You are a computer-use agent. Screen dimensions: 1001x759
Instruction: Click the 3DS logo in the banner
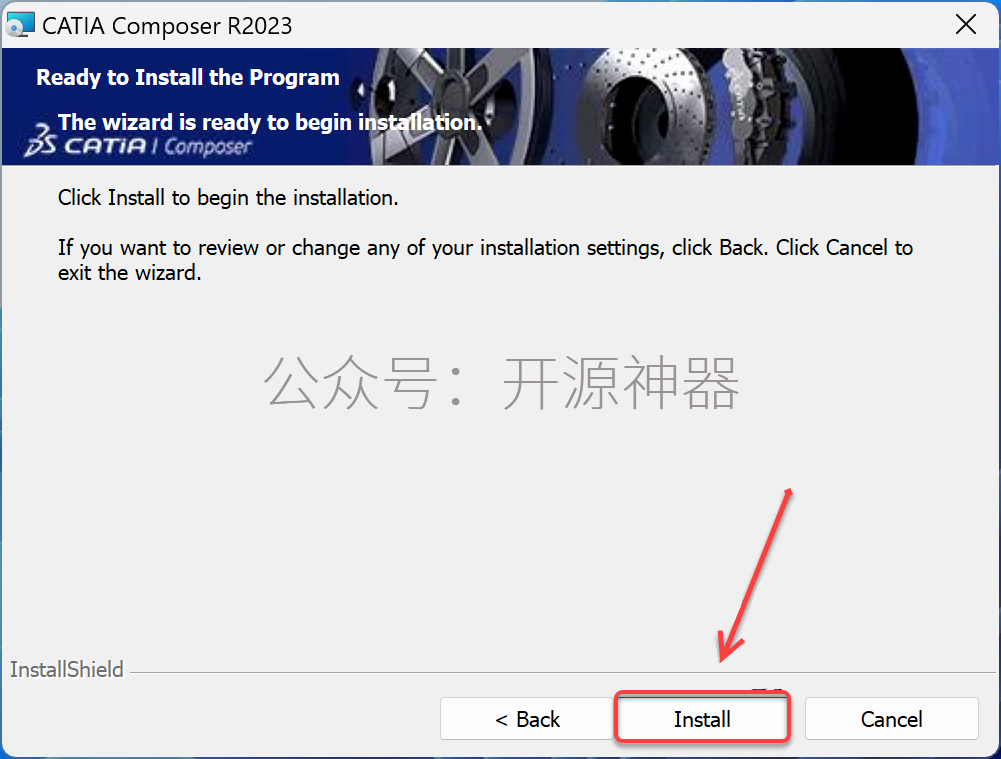pos(40,140)
